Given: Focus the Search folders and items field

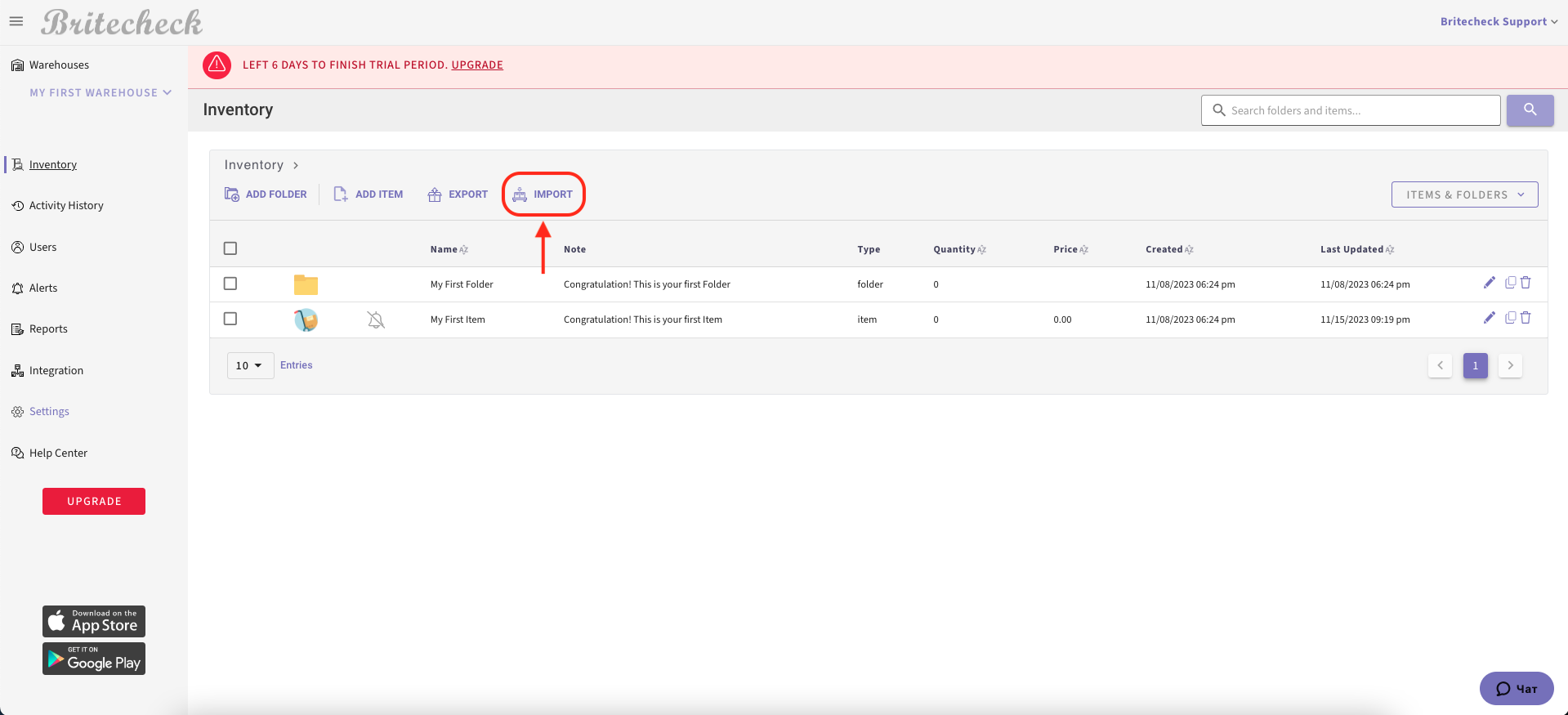Looking at the screenshot, I should pos(1351,110).
